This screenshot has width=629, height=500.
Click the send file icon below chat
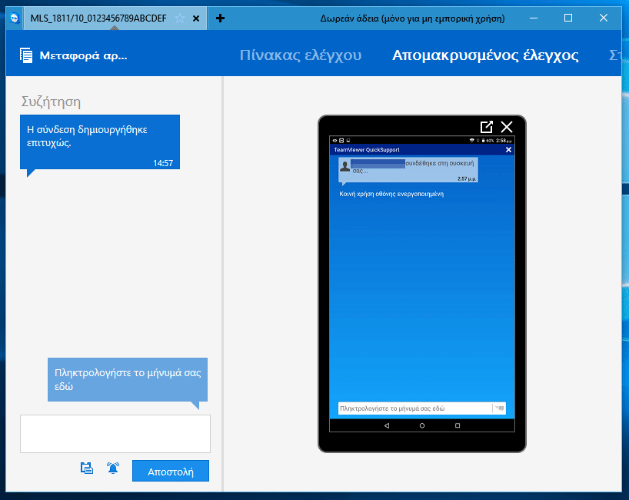point(87,468)
